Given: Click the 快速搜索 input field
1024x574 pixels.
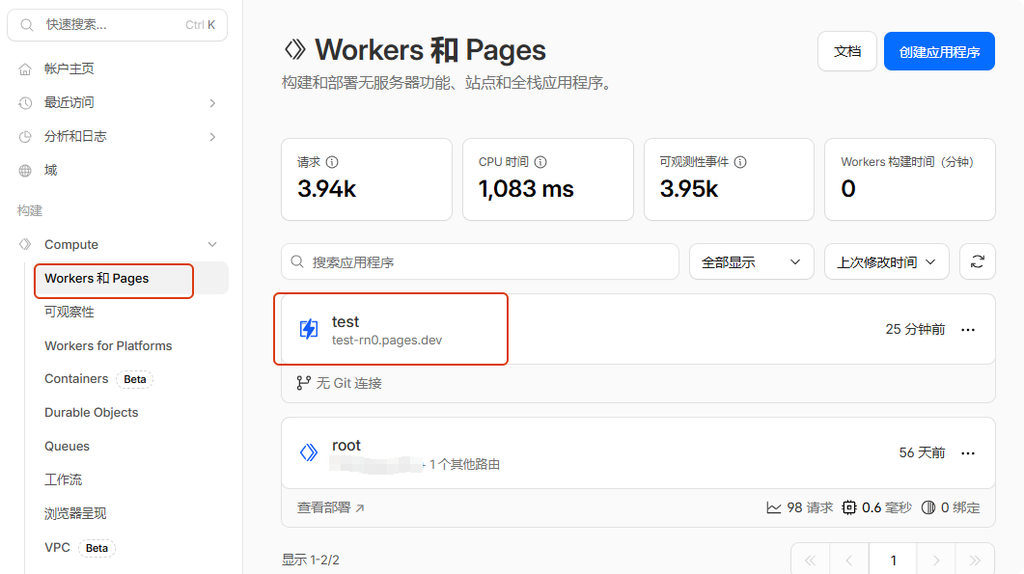Looking at the screenshot, I should [x=118, y=25].
